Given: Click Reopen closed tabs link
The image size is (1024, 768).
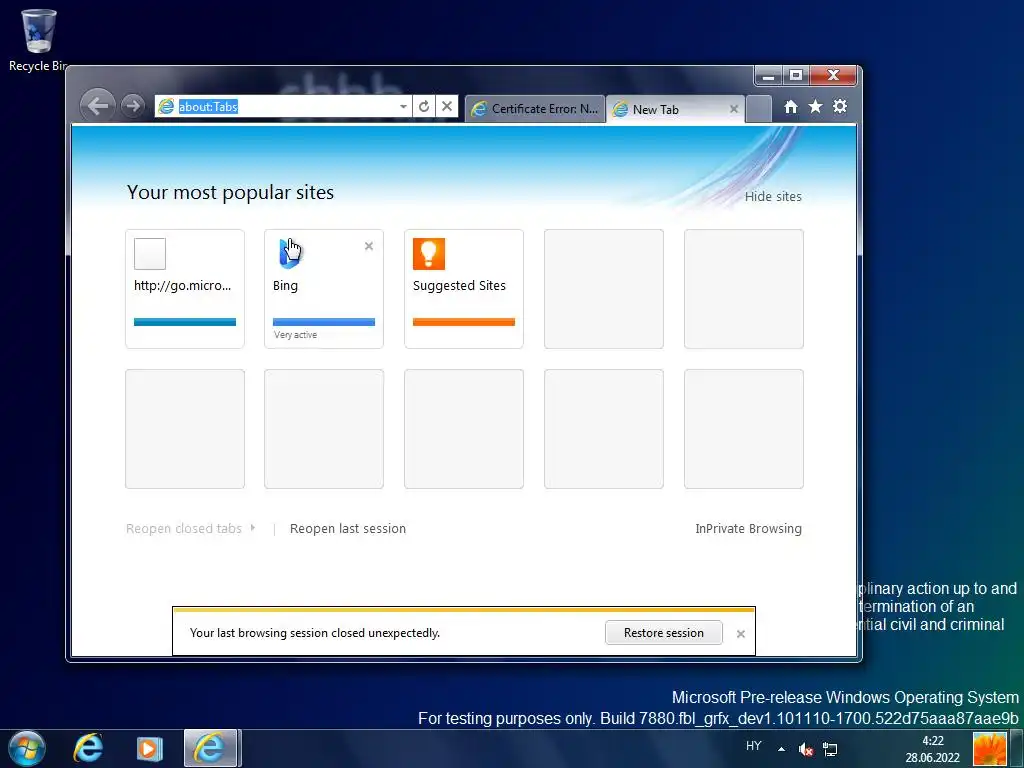Looking at the screenshot, I should click(184, 528).
